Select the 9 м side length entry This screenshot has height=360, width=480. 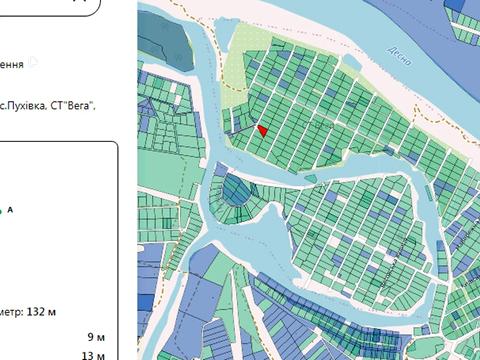coord(96,337)
